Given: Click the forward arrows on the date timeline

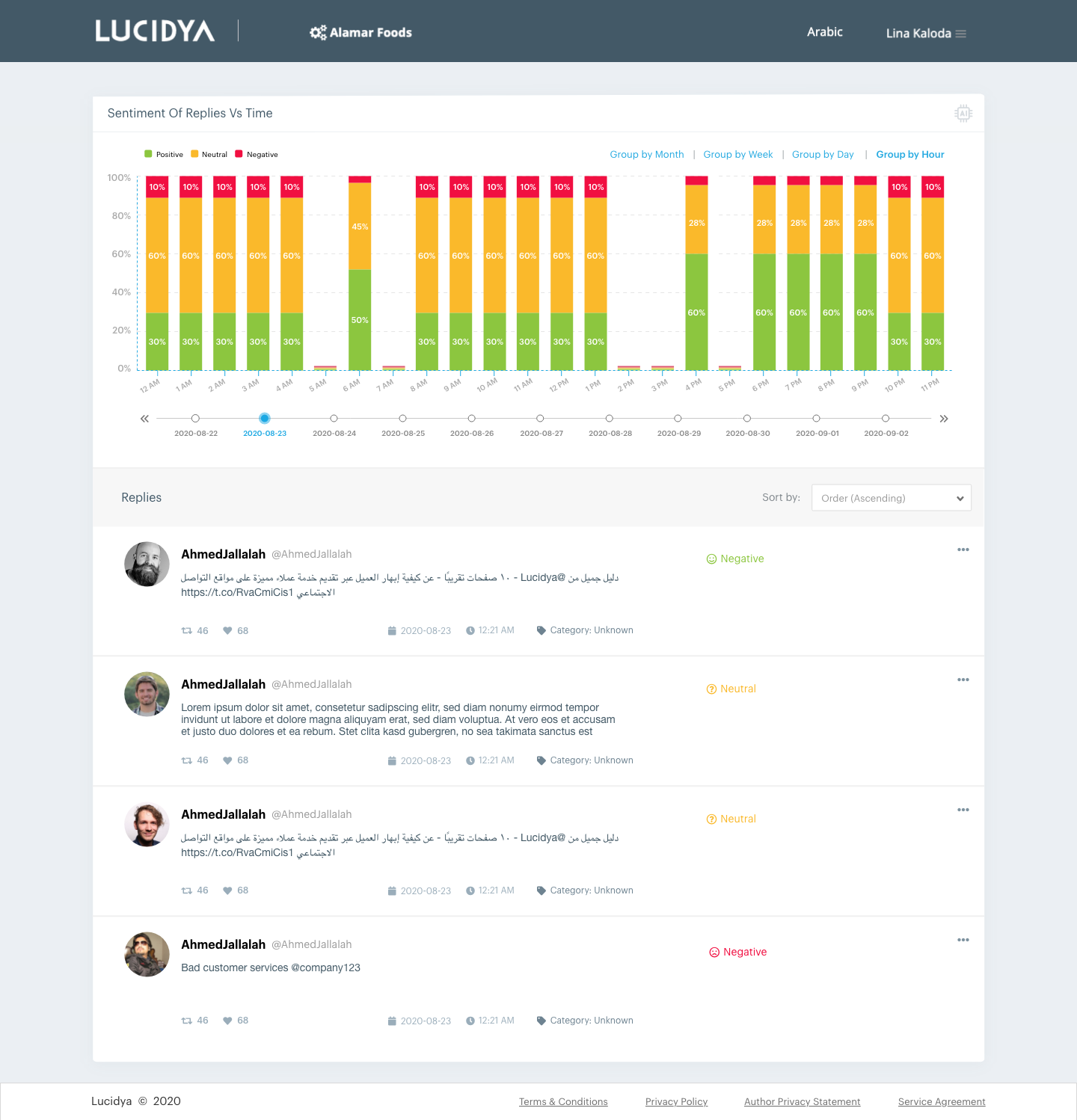Looking at the screenshot, I should (943, 419).
